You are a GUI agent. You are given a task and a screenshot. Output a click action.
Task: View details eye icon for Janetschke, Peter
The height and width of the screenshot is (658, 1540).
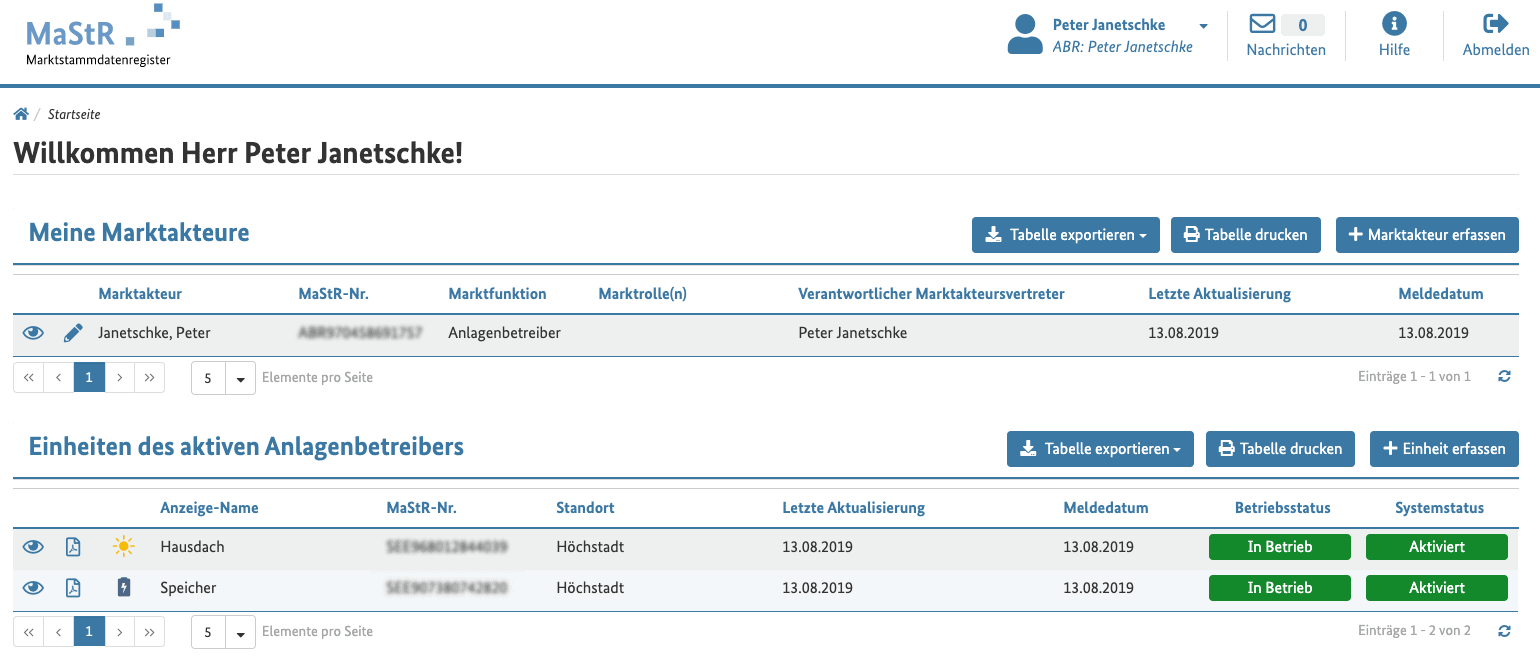33,333
